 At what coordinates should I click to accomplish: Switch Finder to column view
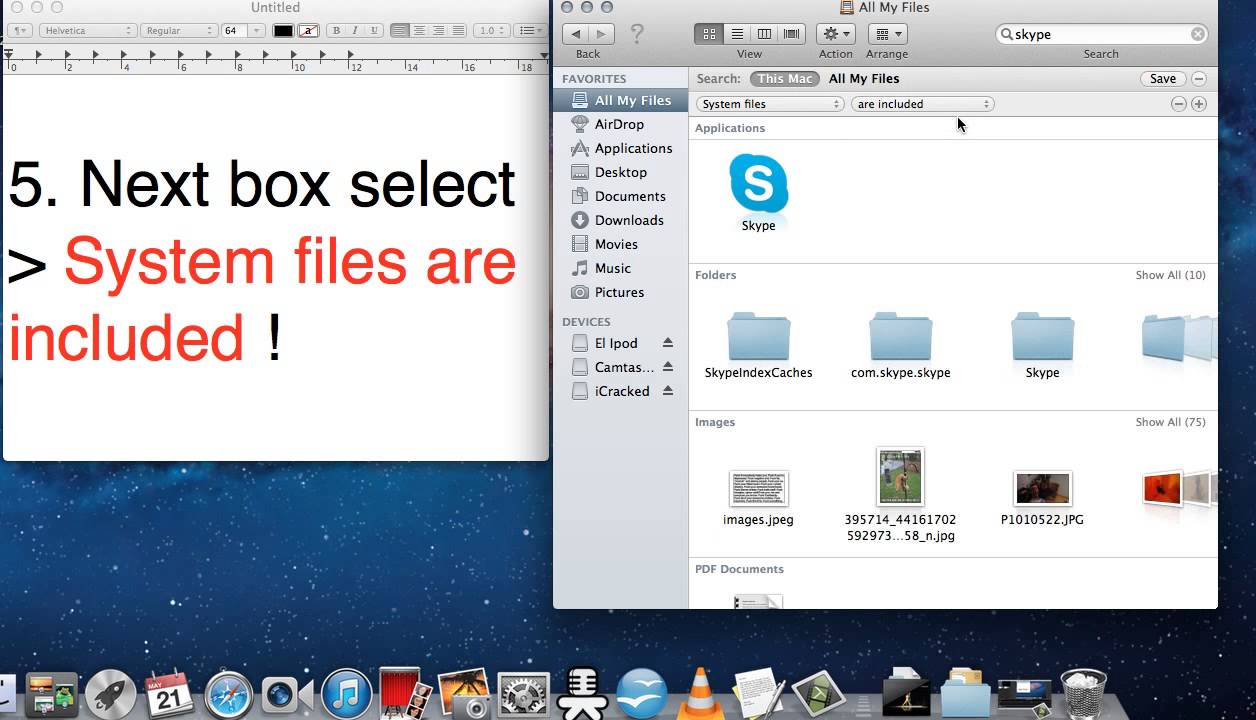(764, 34)
